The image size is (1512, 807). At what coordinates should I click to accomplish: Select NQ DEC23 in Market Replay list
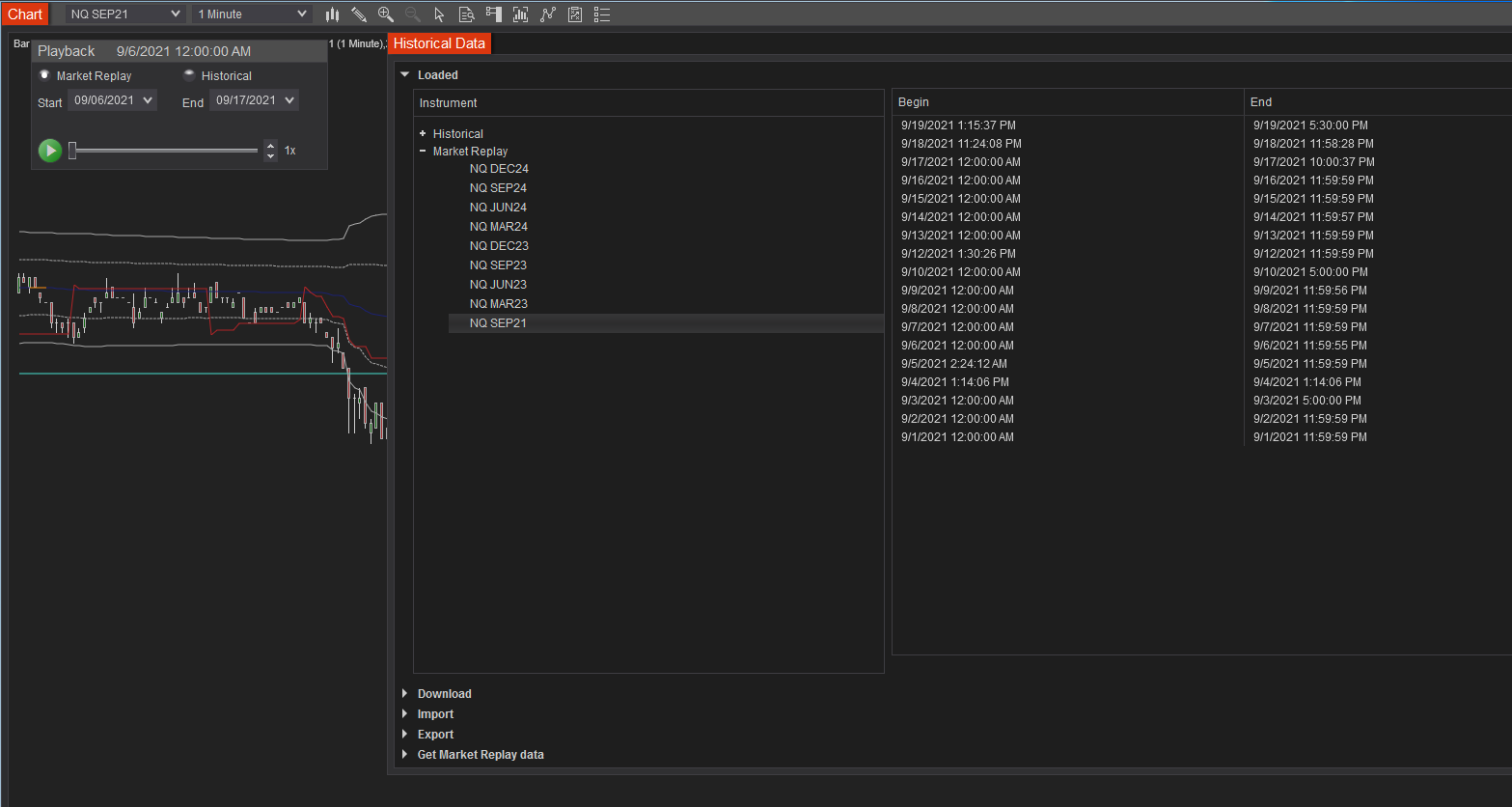tap(499, 246)
